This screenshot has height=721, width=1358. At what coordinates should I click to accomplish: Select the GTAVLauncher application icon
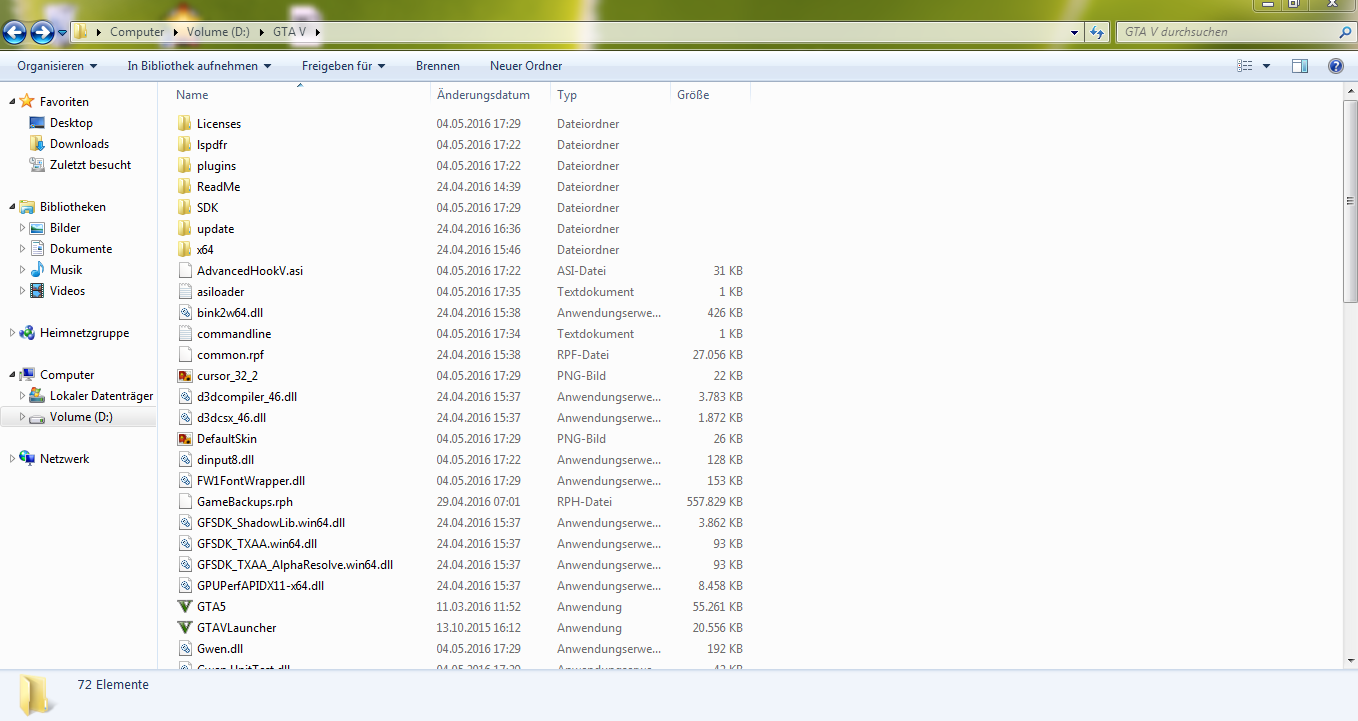point(184,628)
